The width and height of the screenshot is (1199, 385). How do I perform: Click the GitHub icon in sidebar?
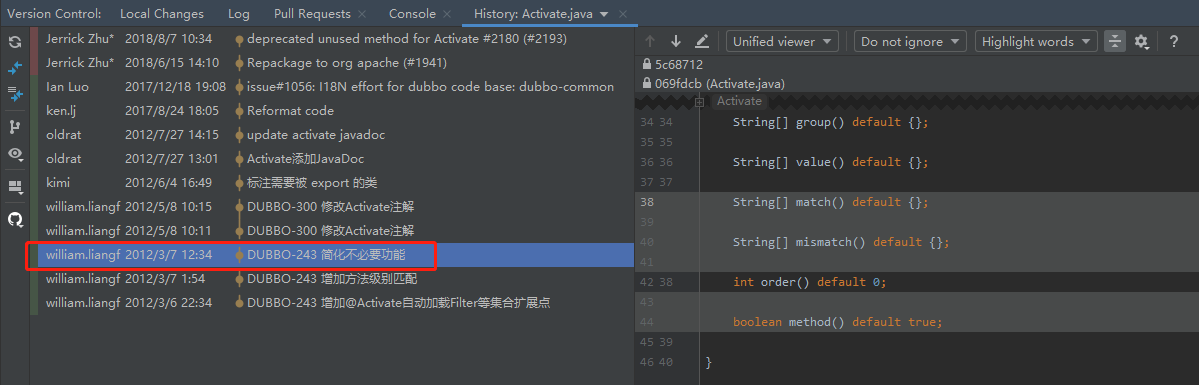[15, 220]
